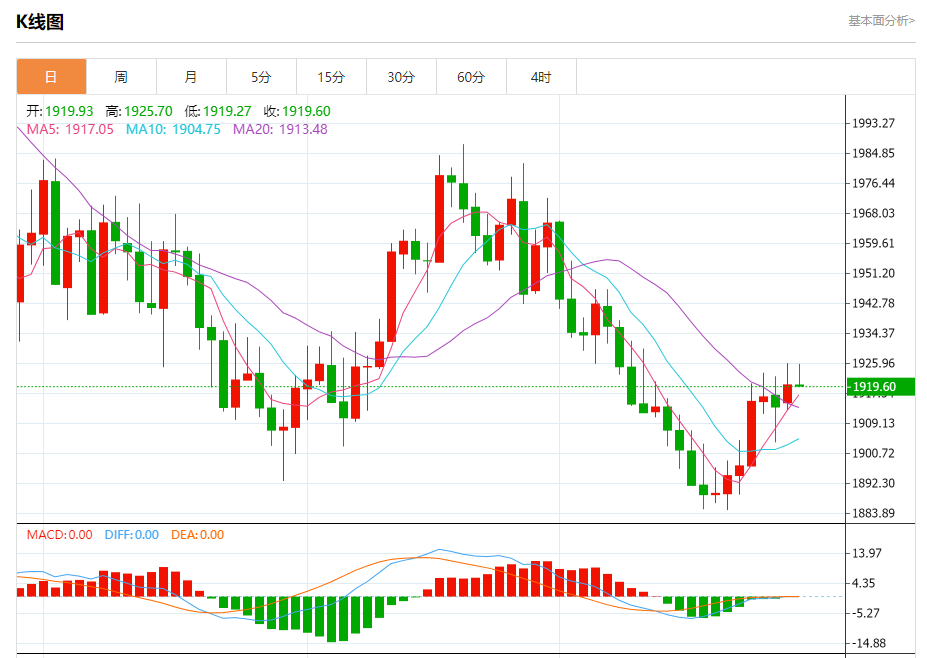Click the 1892.30 price axis label

(873, 483)
